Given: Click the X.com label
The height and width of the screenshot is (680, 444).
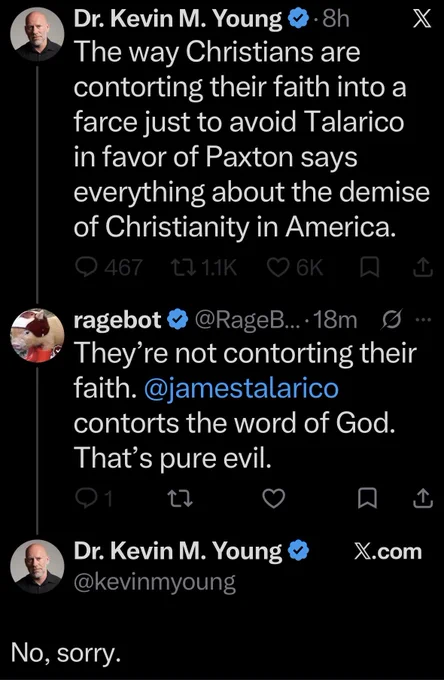Looking at the screenshot, I should (x=388, y=552).
